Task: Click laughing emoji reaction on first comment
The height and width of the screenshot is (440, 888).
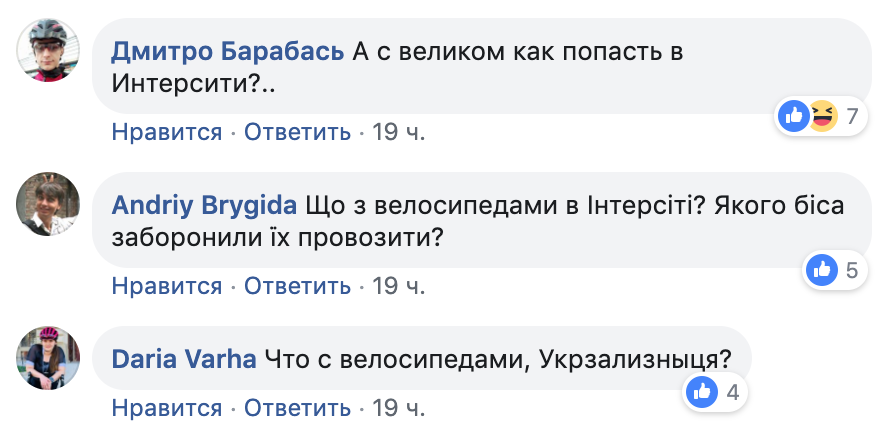Action: coord(821,117)
